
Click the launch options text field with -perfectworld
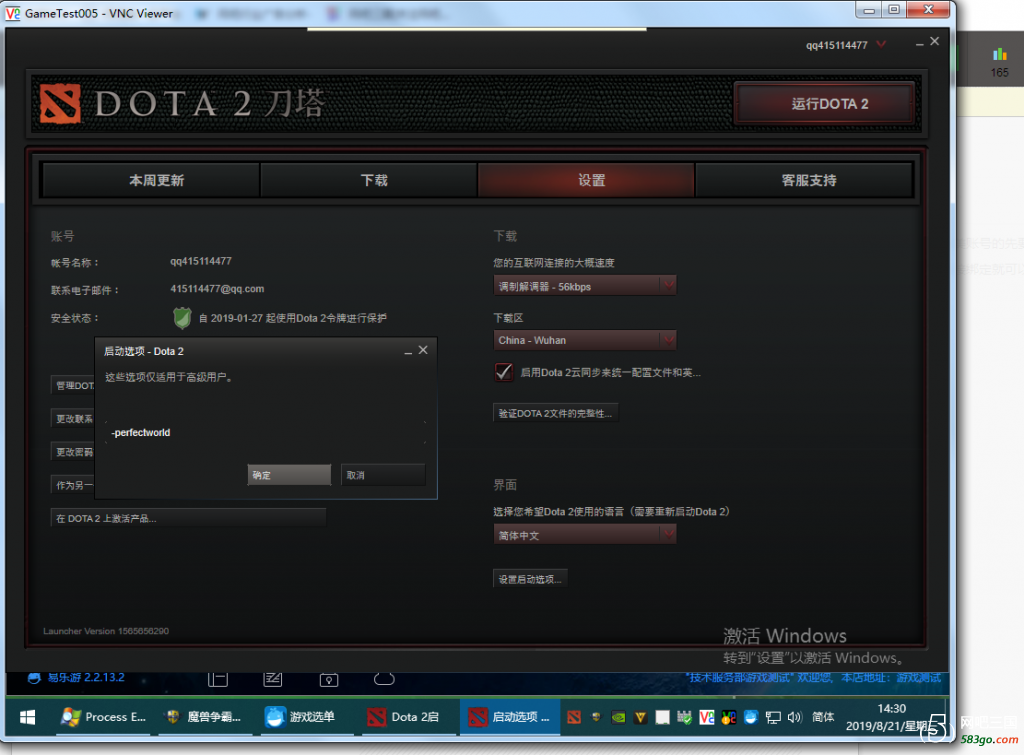click(266, 432)
